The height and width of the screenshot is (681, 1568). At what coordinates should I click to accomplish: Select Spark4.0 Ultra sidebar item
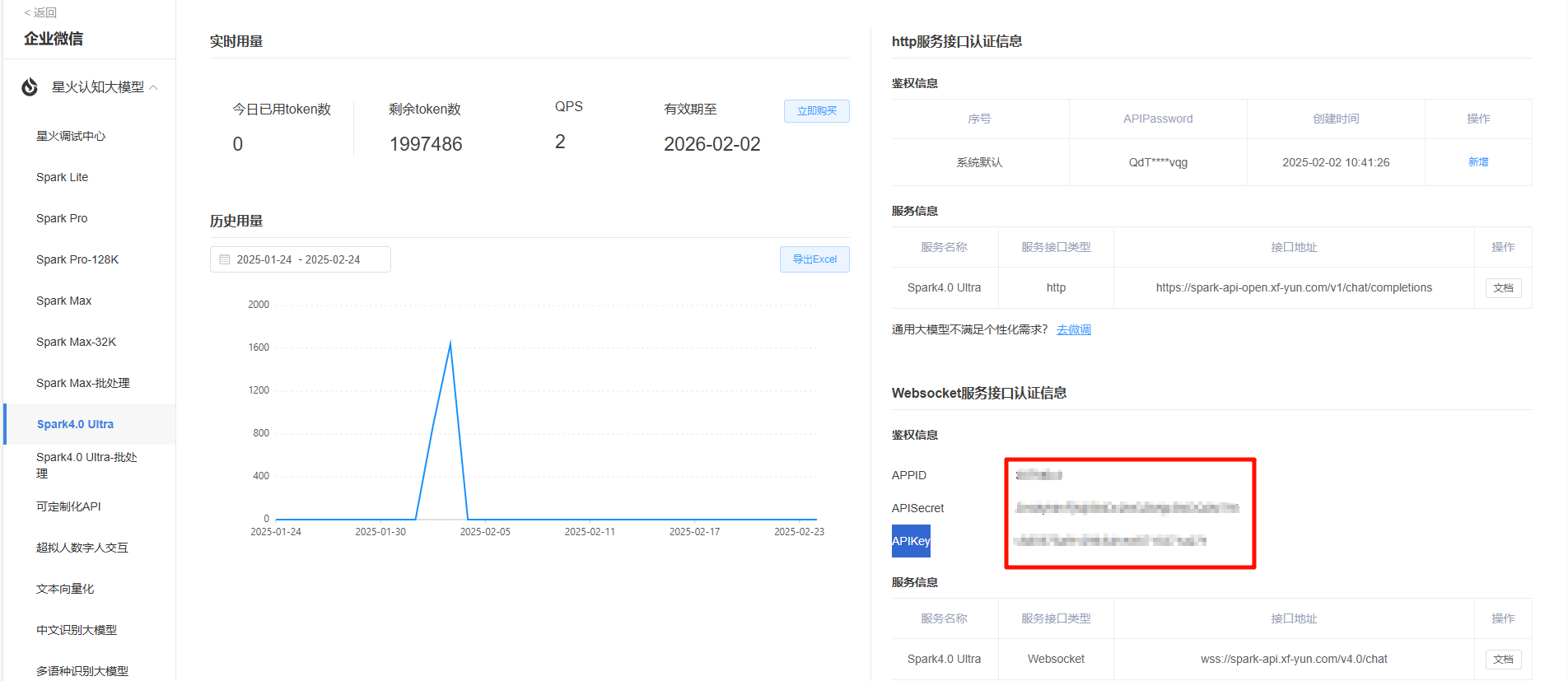(75, 424)
